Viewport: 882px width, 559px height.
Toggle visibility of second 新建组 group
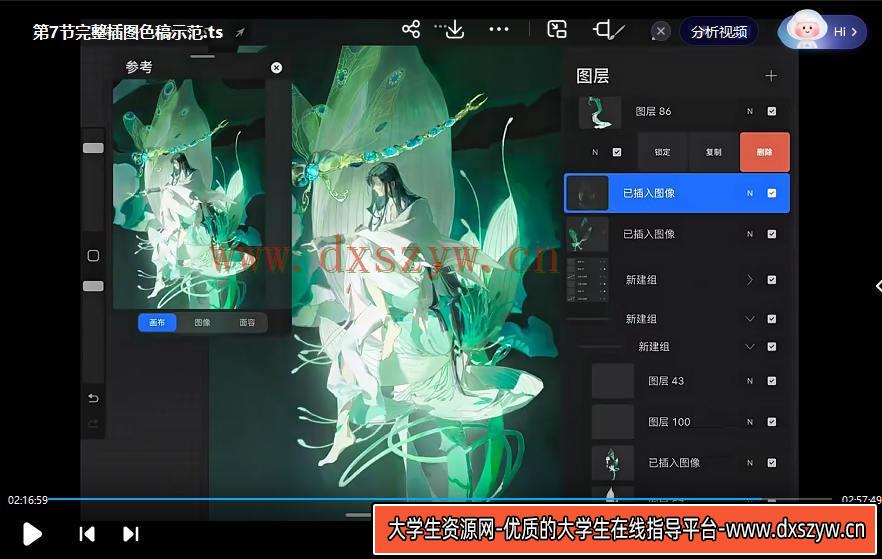click(772, 319)
